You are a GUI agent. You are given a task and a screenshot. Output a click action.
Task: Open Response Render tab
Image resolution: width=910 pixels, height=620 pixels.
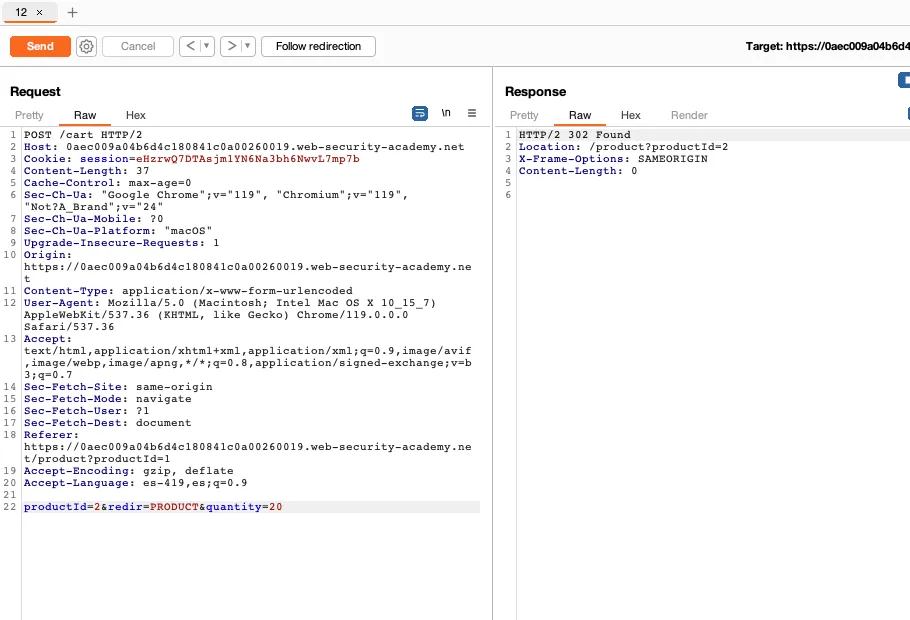click(689, 115)
